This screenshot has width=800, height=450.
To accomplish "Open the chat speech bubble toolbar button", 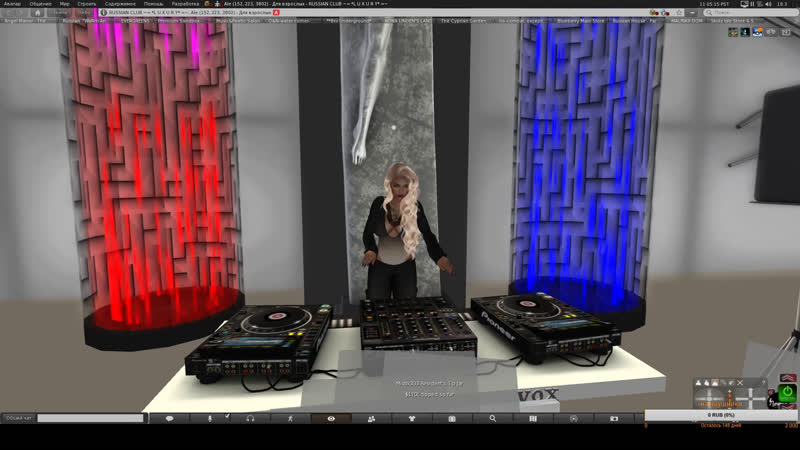I will 169,418.
